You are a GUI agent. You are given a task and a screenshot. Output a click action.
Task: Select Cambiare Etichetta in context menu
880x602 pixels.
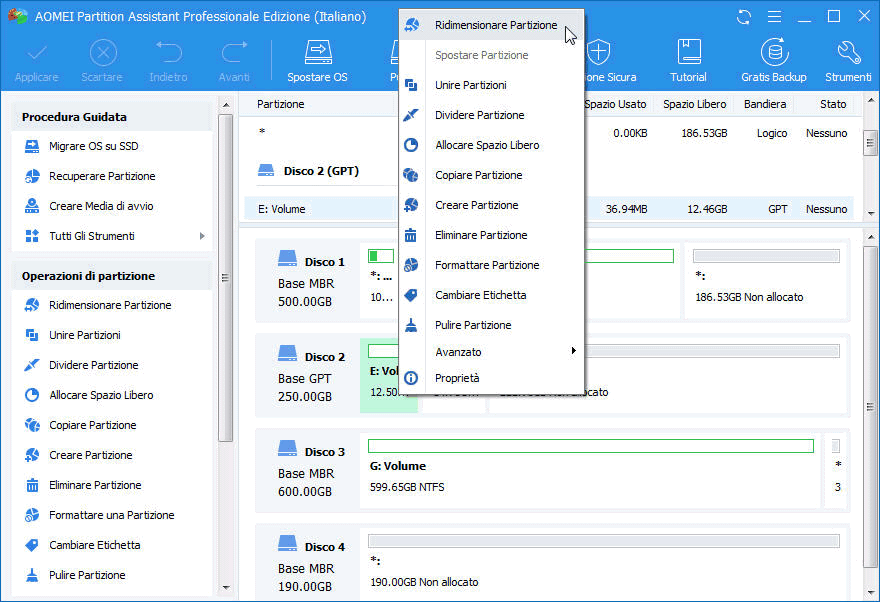[491, 295]
